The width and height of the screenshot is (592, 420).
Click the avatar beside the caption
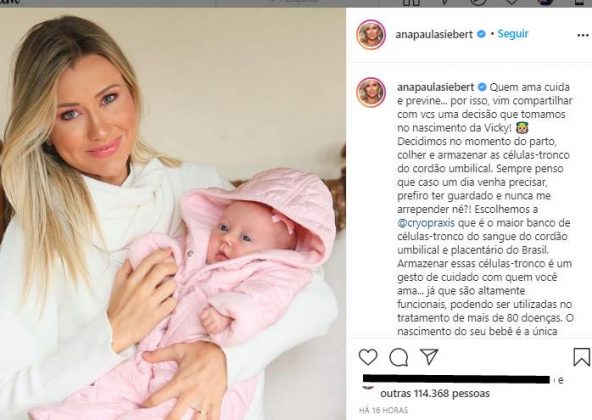point(371,92)
